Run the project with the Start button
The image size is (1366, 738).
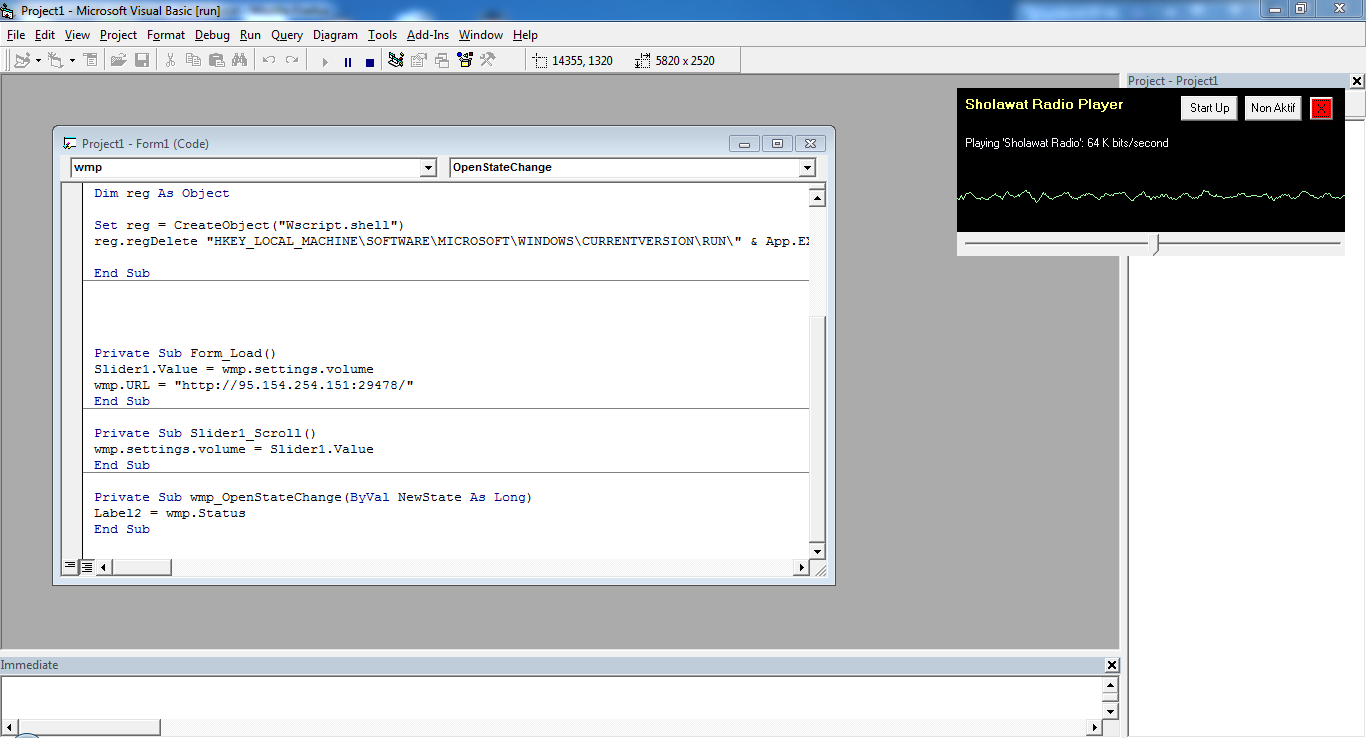coord(324,60)
